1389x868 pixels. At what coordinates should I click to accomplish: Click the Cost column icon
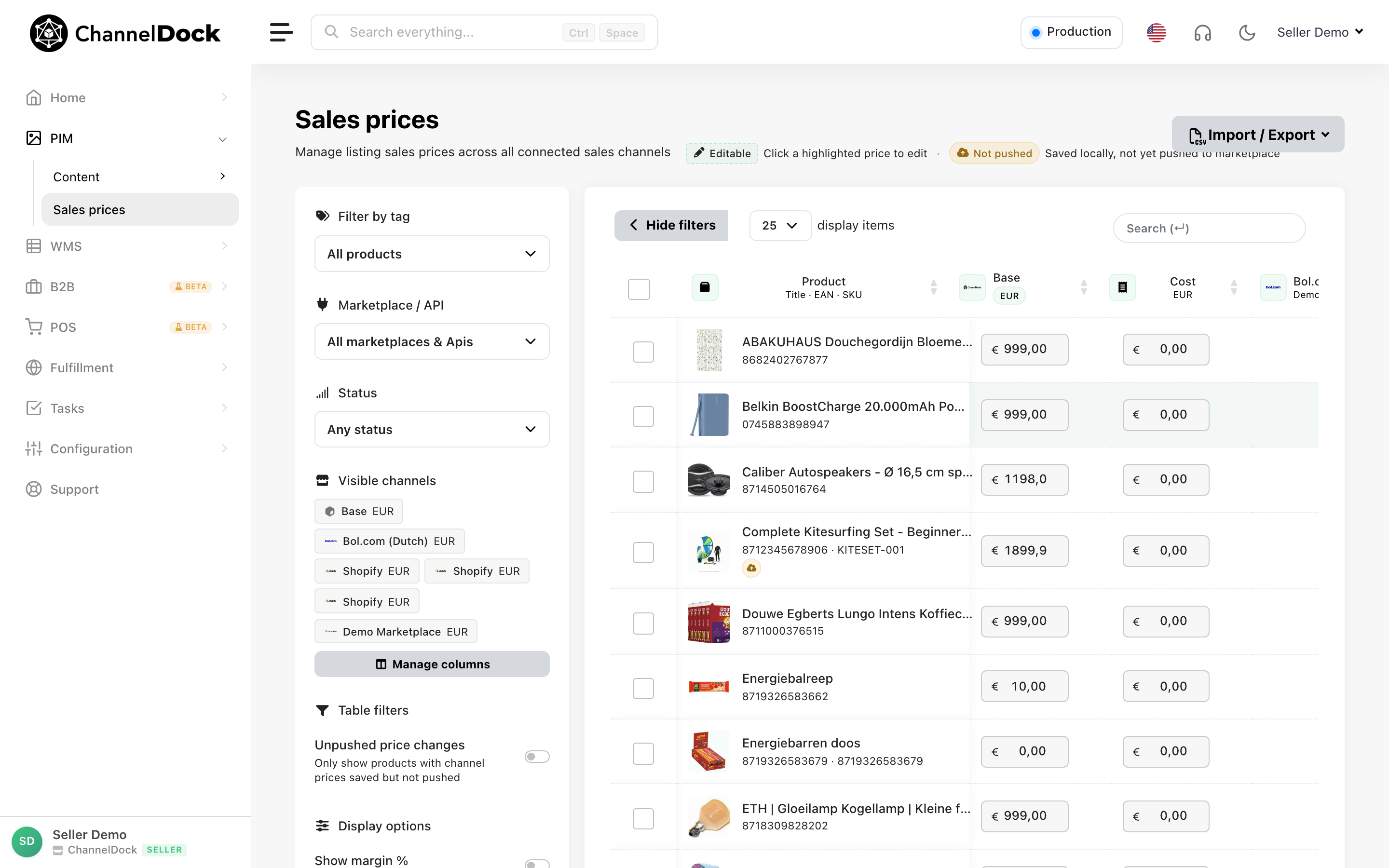[1122, 287]
